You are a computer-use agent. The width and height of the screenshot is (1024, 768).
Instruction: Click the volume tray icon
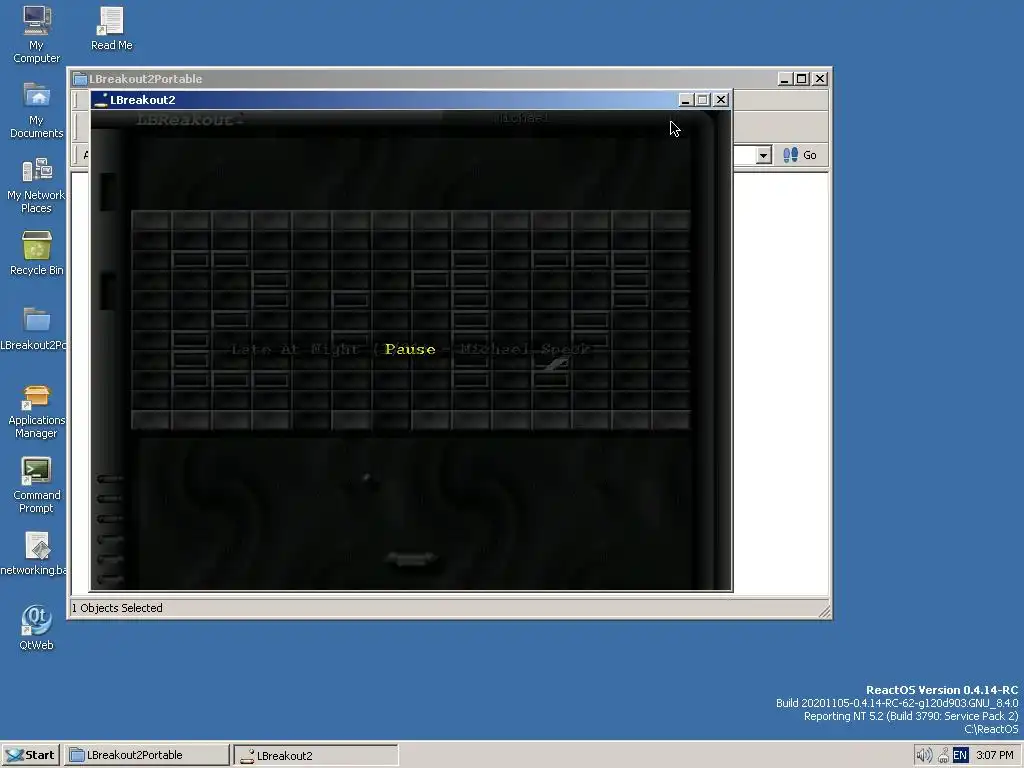923,756
